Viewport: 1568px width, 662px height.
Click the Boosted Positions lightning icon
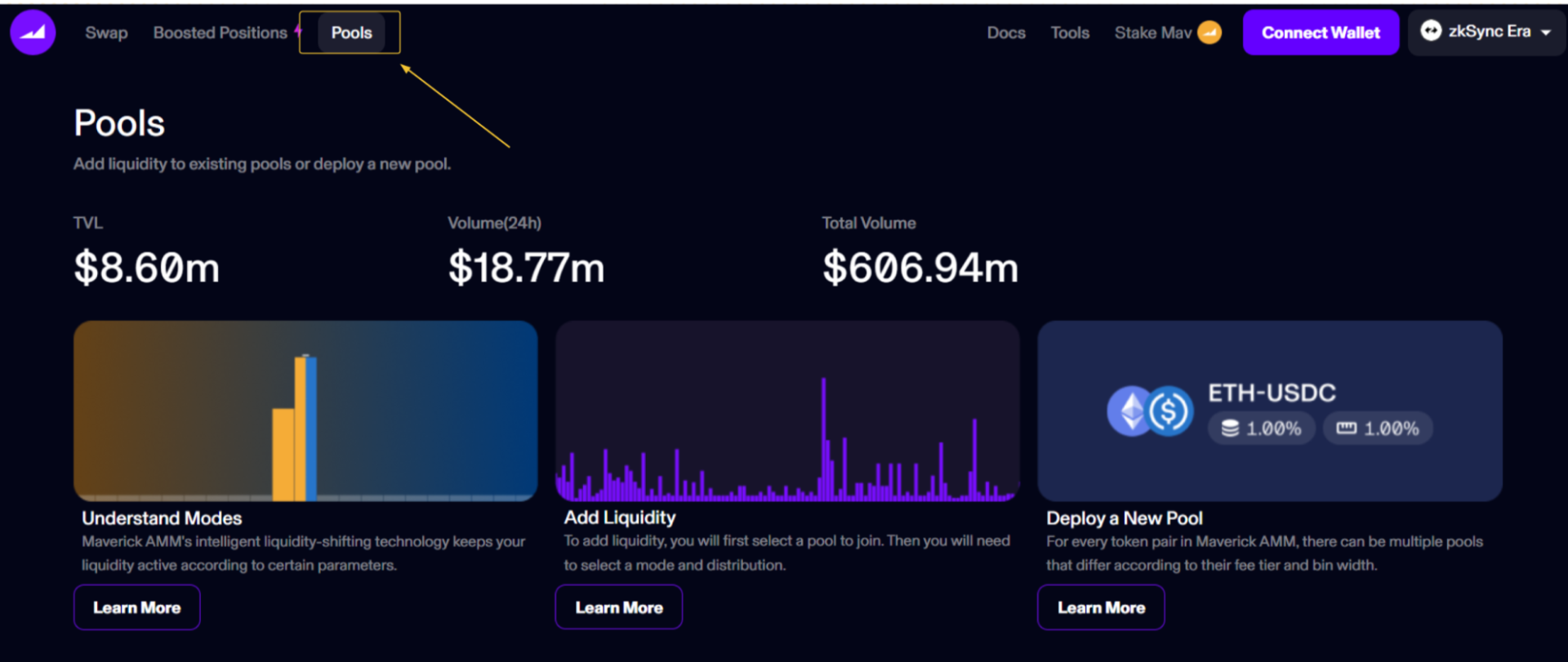298,31
